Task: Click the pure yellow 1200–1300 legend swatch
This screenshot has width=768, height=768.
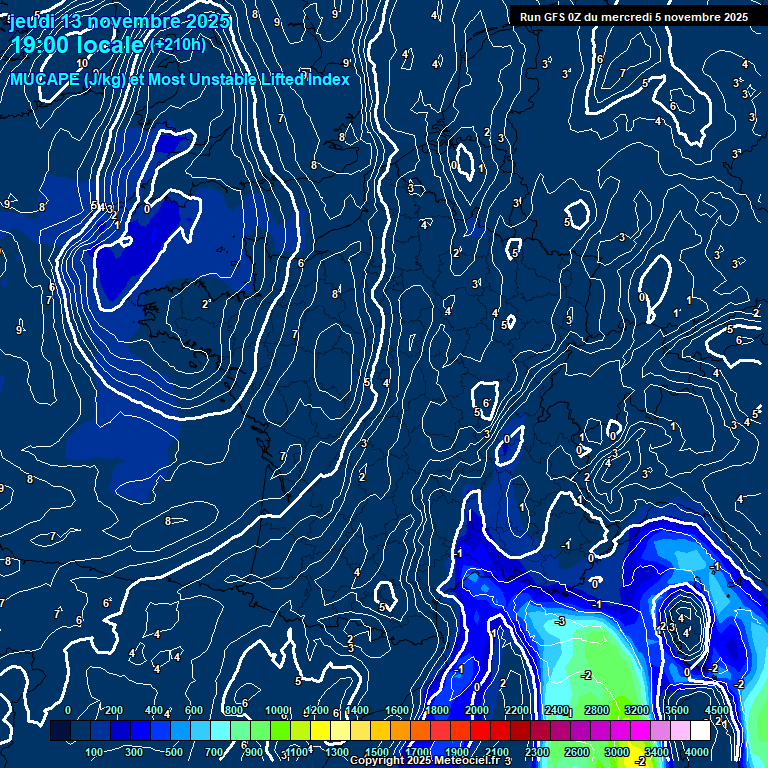Action: pyautogui.click(x=320, y=730)
